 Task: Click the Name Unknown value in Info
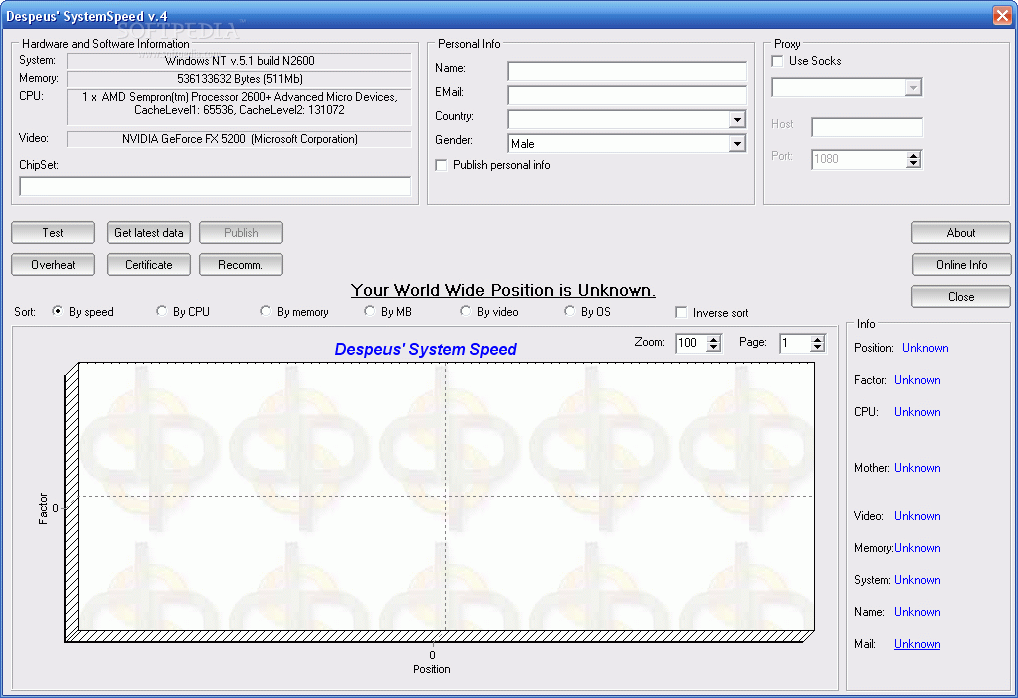917,612
